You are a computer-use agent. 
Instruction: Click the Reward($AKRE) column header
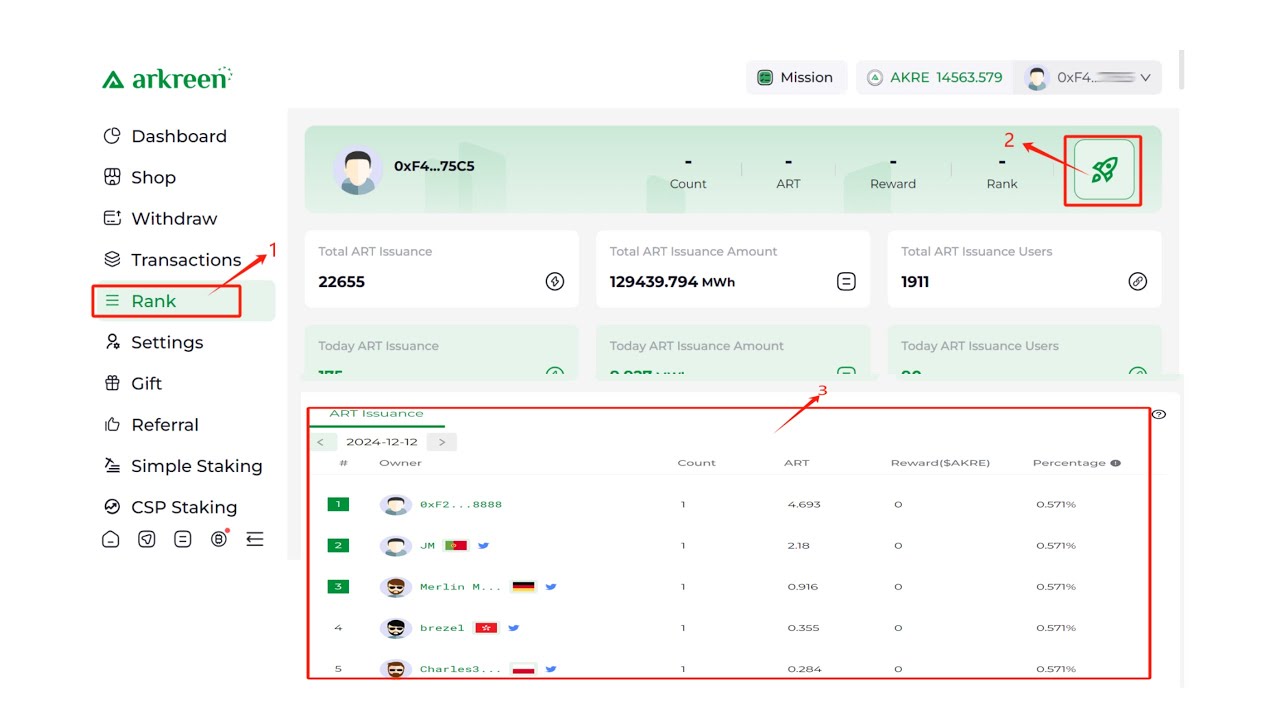pyautogui.click(x=940, y=463)
